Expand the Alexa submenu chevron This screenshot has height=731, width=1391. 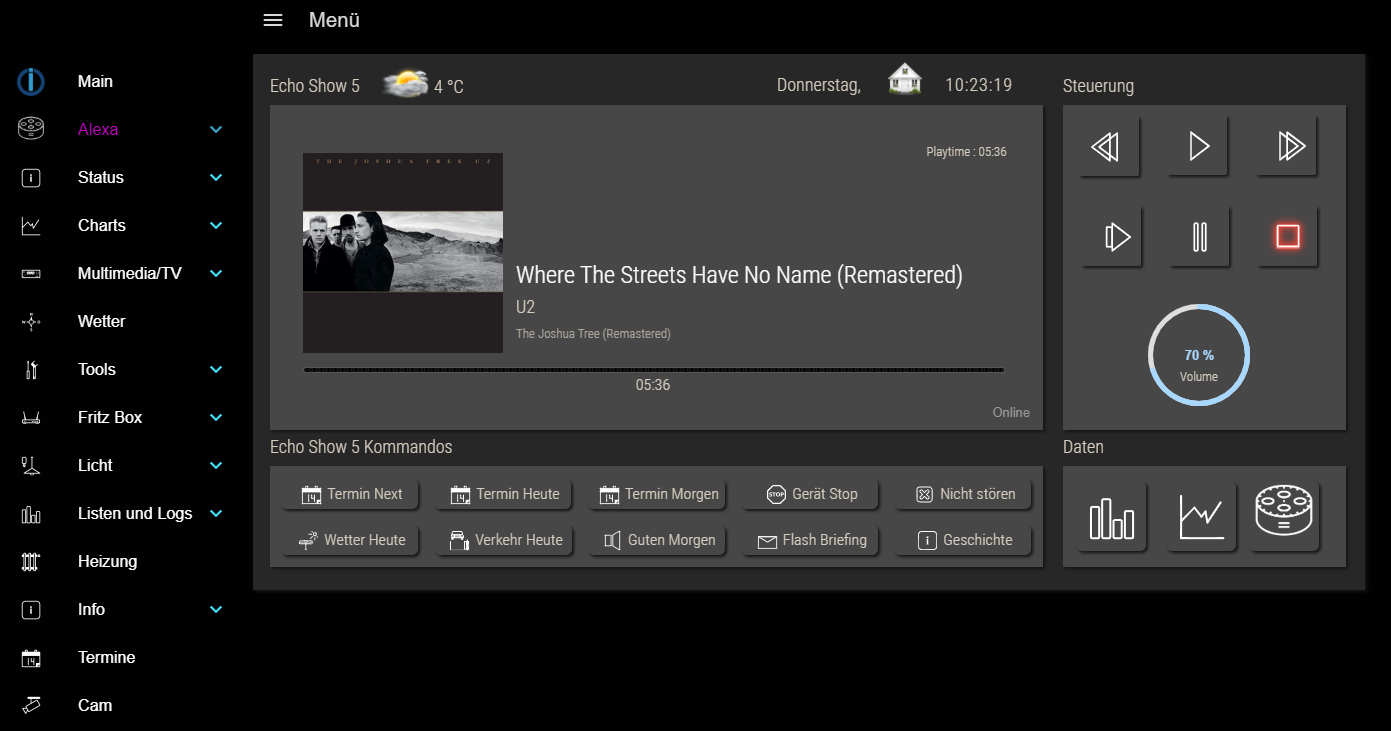[x=216, y=130]
